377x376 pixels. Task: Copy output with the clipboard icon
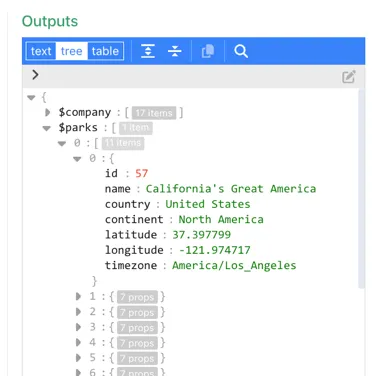208,51
